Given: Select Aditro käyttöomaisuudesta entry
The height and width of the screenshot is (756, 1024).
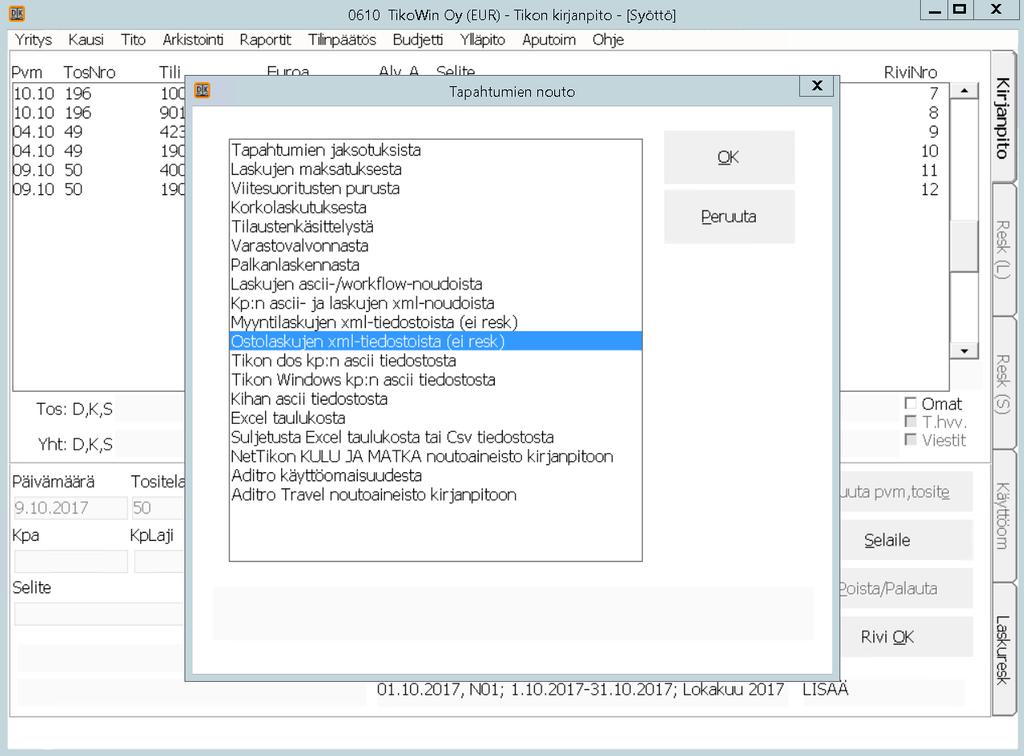Looking at the screenshot, I should click(436, 475).
